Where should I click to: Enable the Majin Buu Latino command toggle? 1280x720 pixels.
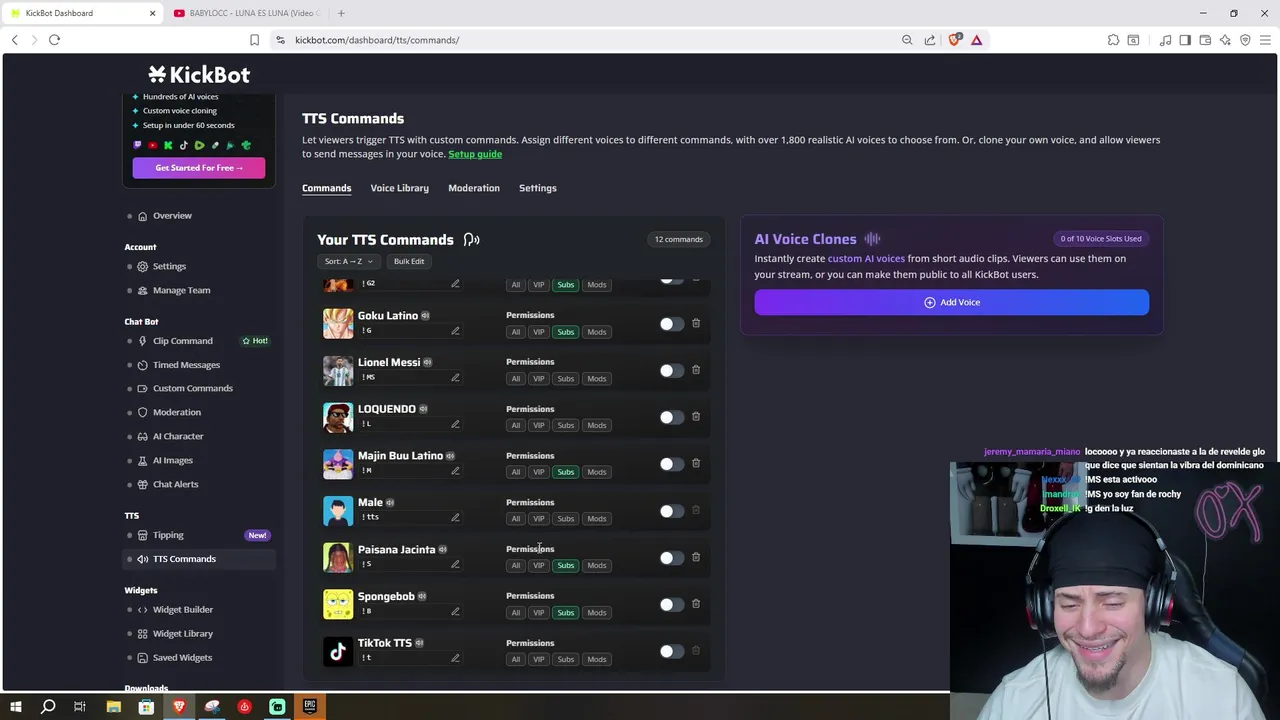[x=671, y=464]
